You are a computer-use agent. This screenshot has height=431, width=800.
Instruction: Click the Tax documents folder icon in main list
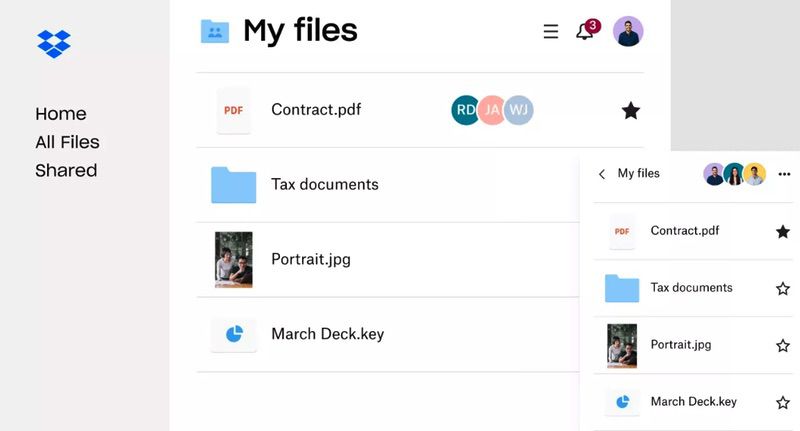(234, 185)
